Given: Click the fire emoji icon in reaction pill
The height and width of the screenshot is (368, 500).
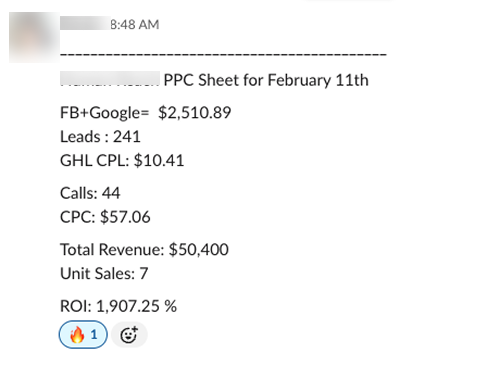Looking at the screenshot, I should [77, 334].
